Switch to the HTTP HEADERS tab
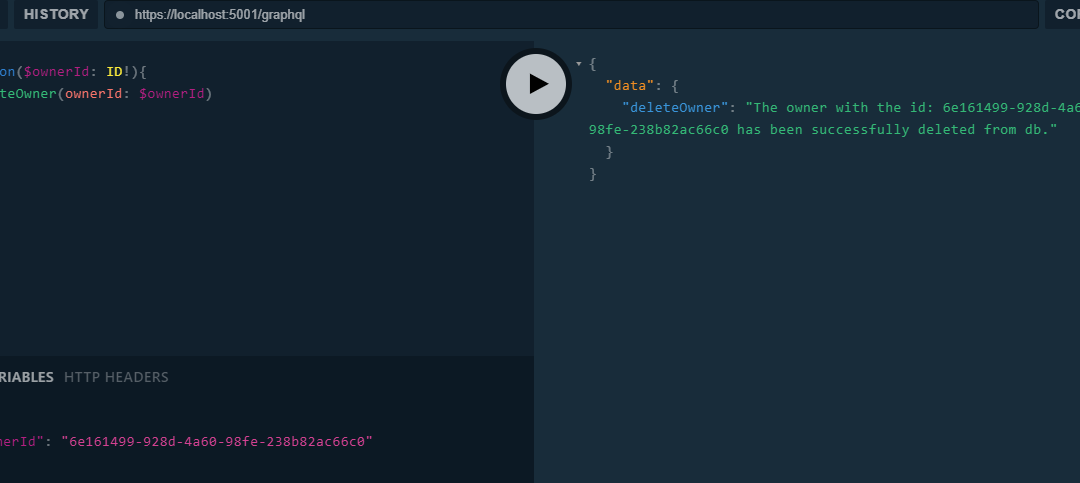 point(116,377)
